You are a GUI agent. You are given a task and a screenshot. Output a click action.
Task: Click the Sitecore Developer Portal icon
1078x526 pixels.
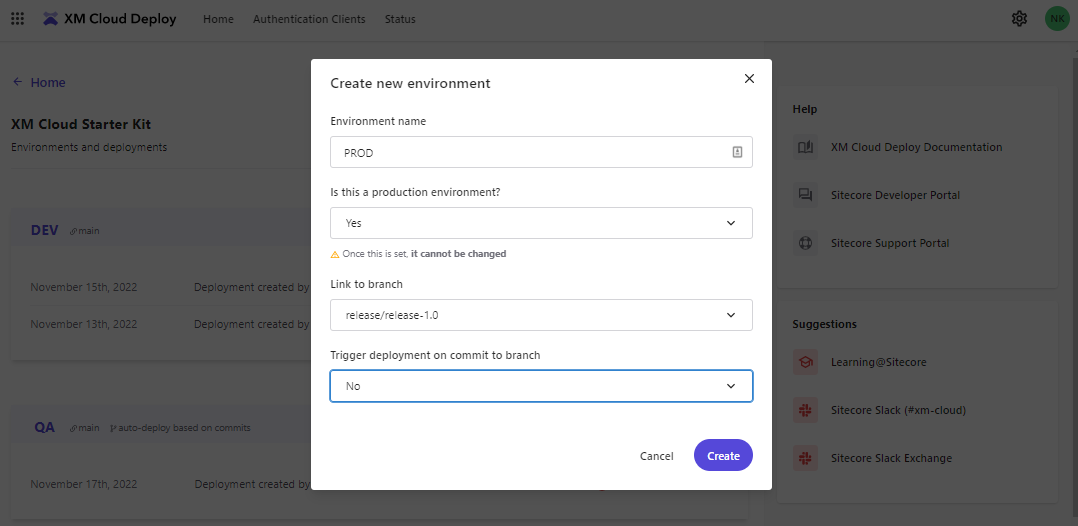click(805, 195)
